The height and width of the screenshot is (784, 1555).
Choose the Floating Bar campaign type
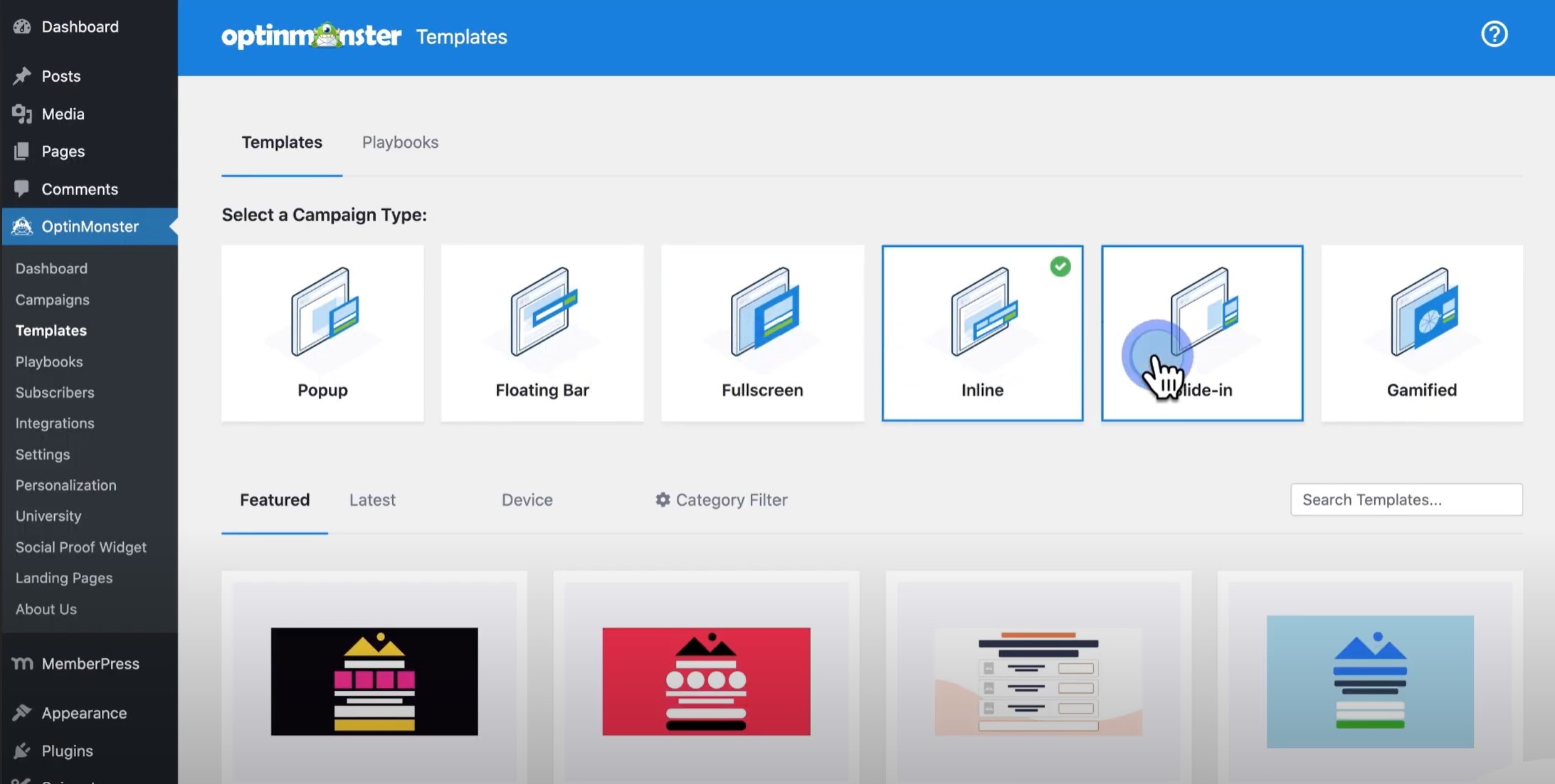542,333
